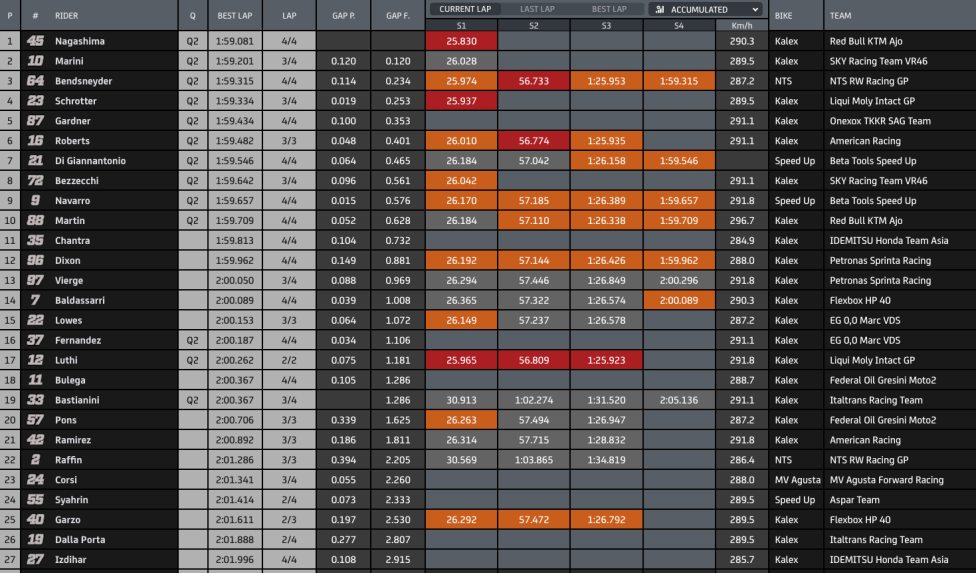Select the S4 sector column header

[x=679, y=26]
